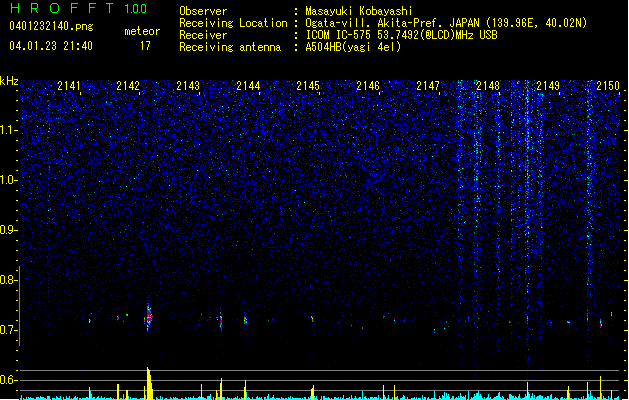Click the Observer label
629x400 pixels.
[x=203, y=11]
